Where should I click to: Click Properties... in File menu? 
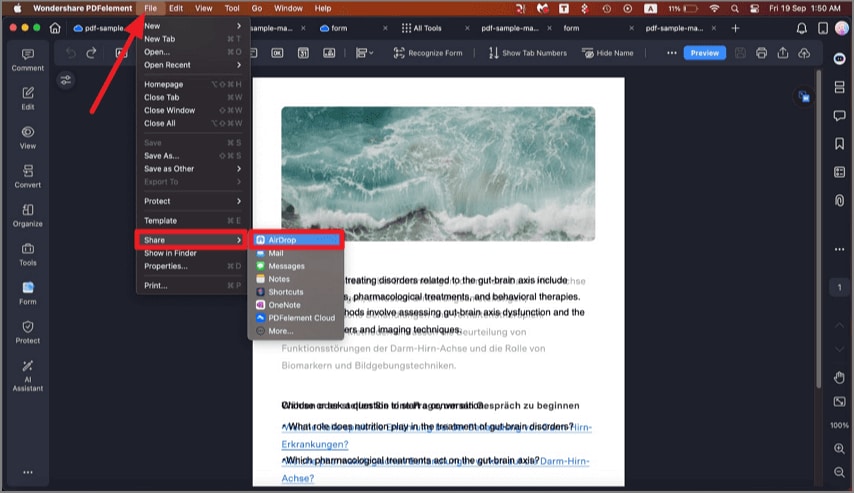tap(192, 266)
